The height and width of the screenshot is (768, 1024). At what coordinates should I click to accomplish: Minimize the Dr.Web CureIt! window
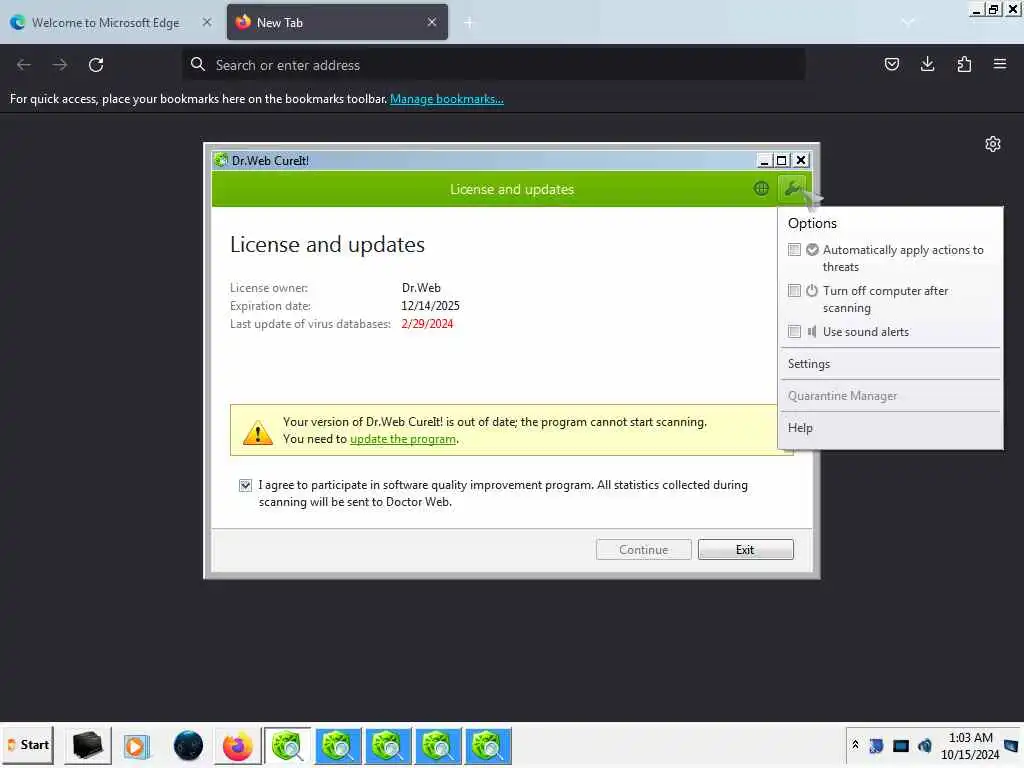[764, 160]
